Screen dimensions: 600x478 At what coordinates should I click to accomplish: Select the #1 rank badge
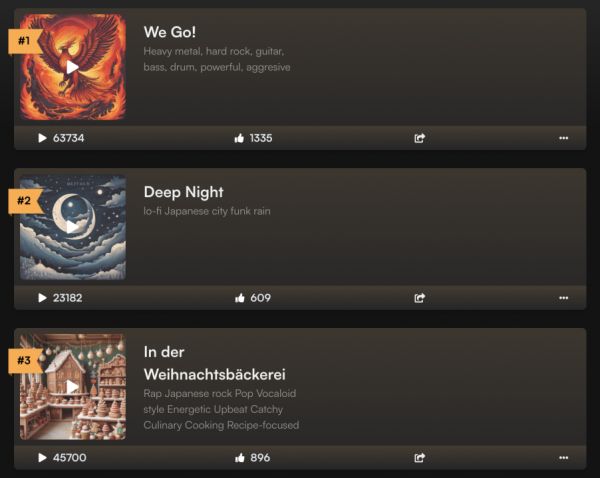point(25,41)
